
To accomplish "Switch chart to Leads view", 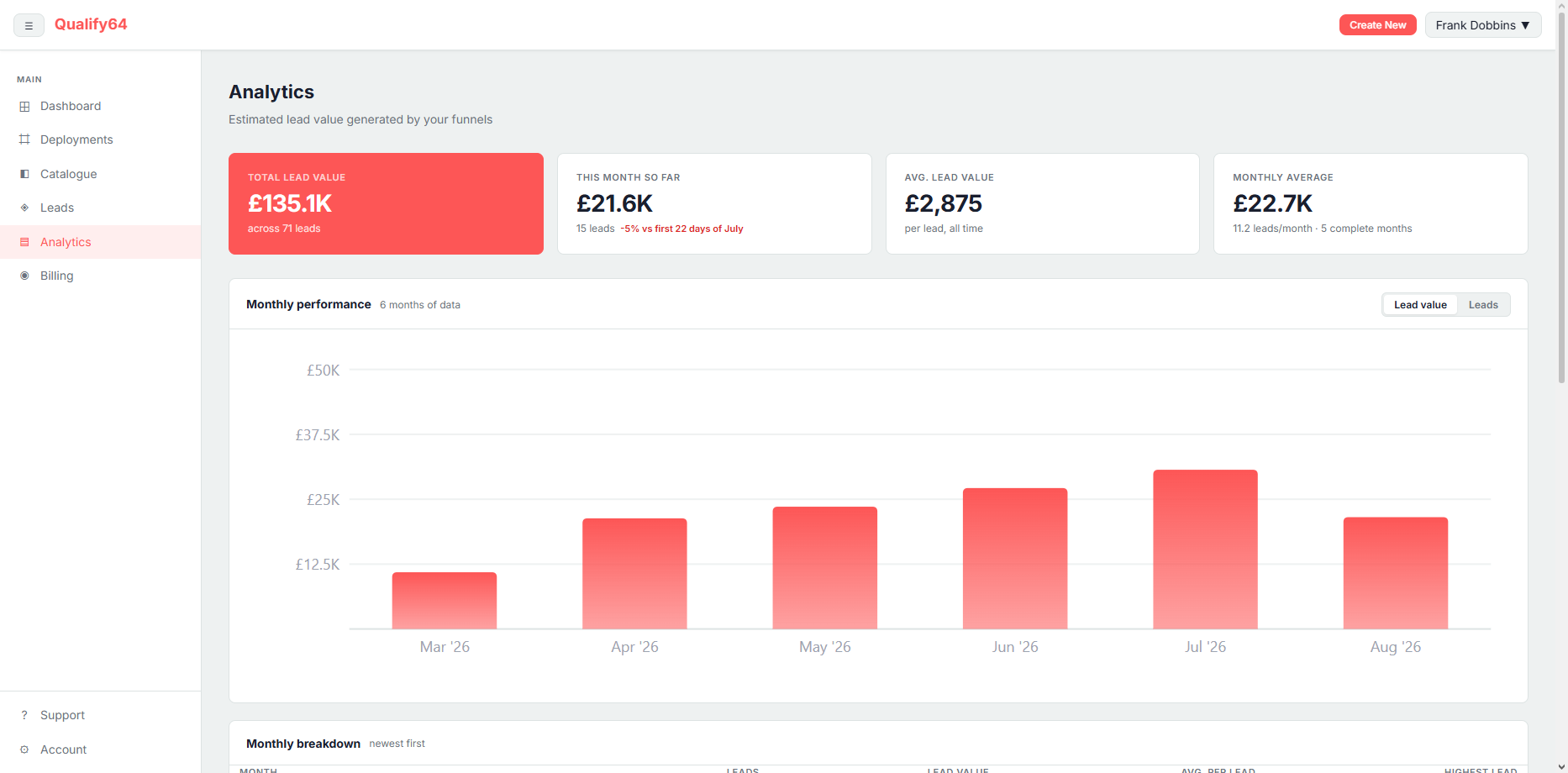I will tap(1483, 305).
